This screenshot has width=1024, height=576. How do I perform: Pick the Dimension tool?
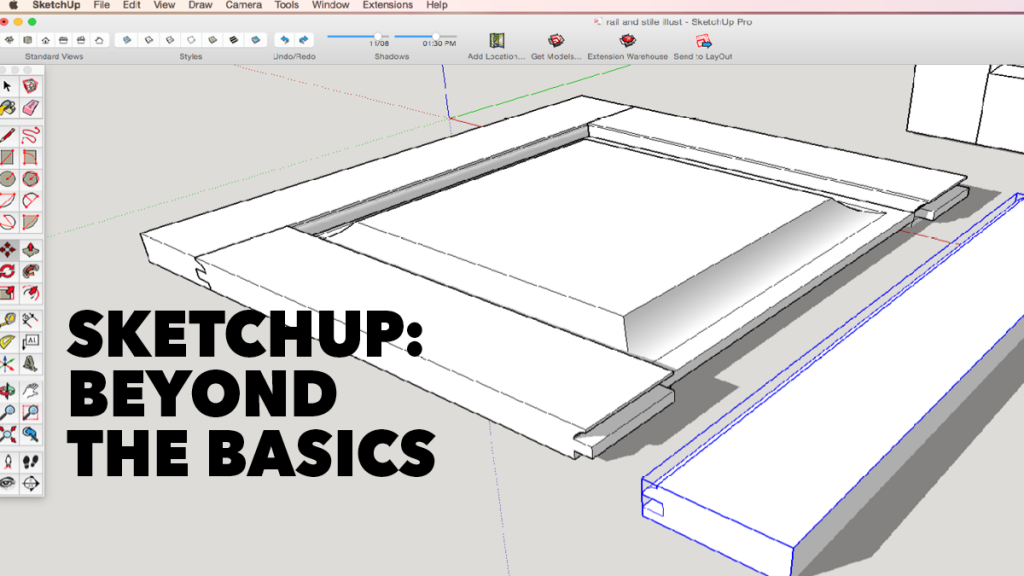pos(30,320)
